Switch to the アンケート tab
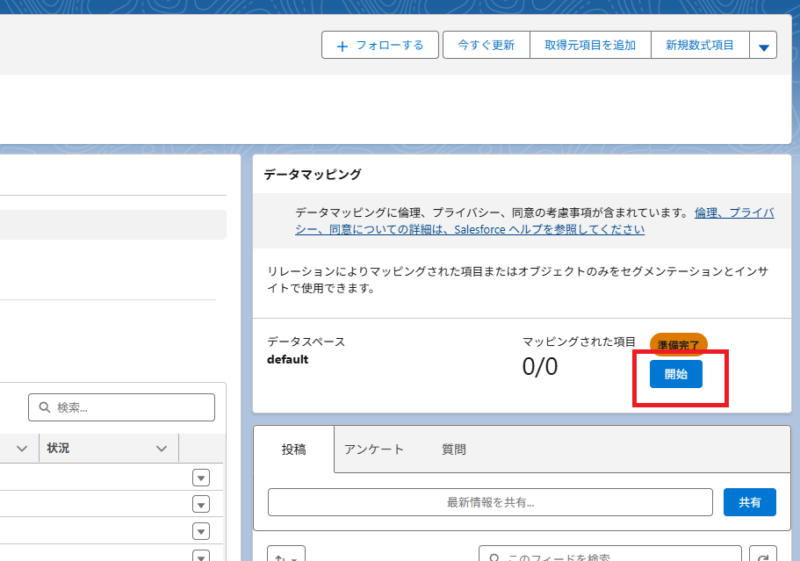Screen dimensions: 800x561 pos(373,450)
